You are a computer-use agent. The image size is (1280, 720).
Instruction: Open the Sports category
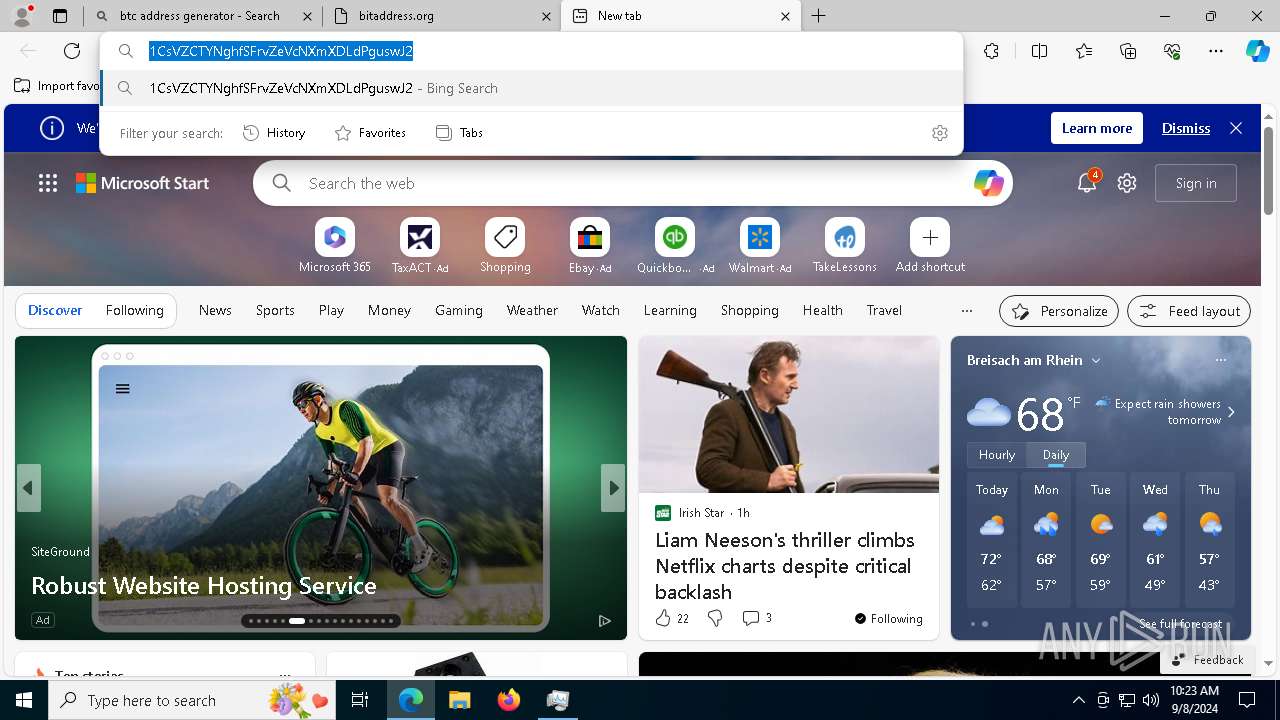pyautogui.click(x=275, y=311)
